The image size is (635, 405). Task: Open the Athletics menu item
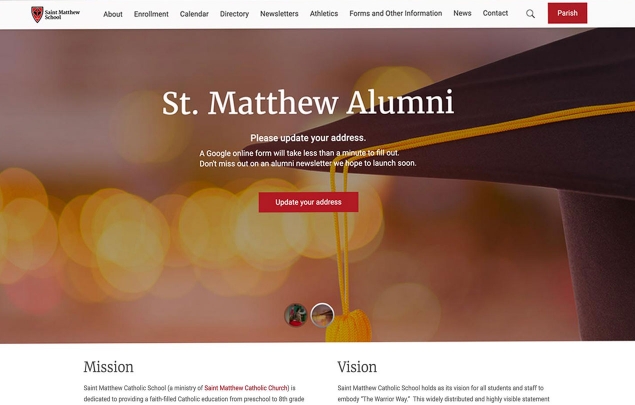tap(324, 14)
